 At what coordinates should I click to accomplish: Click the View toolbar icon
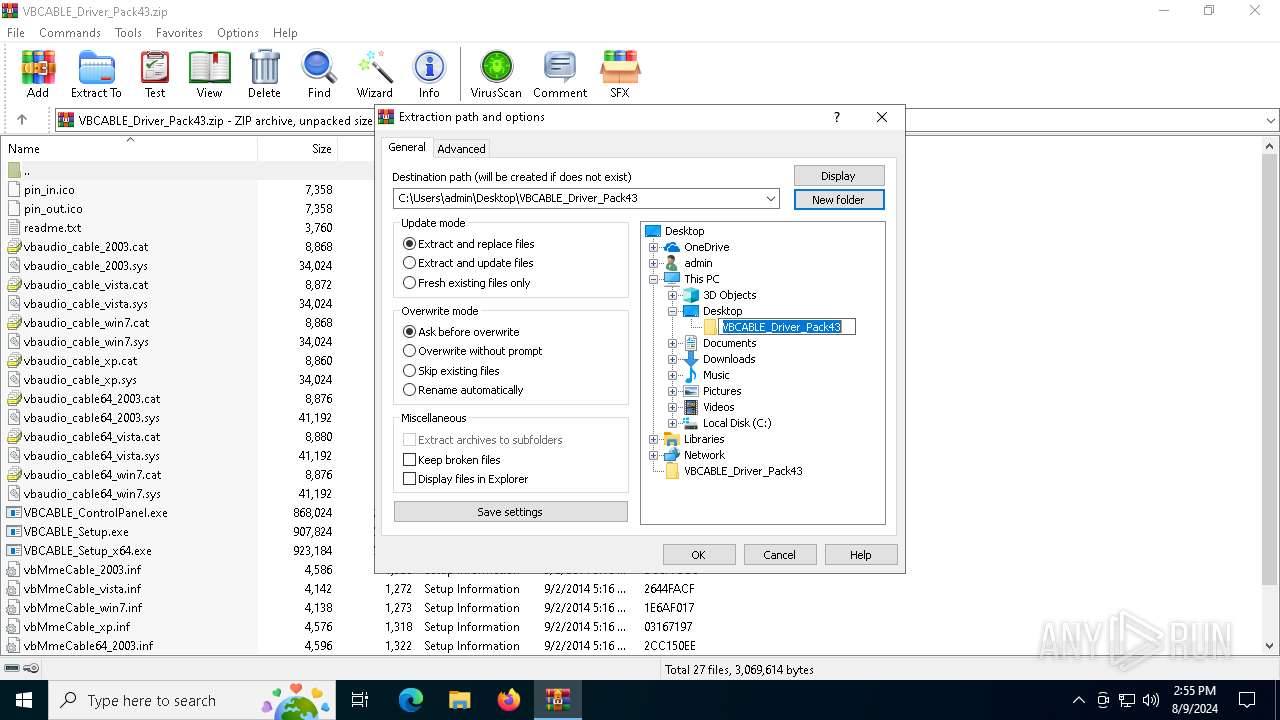coord(209,74)
